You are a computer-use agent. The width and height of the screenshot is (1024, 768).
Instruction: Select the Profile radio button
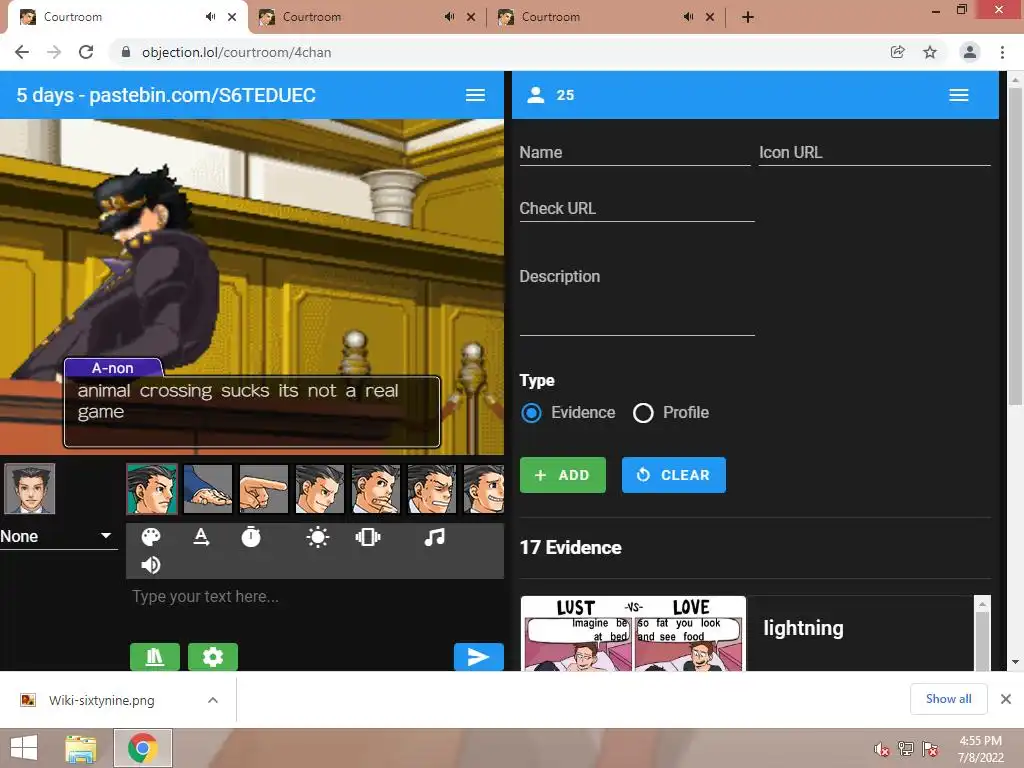click(643, 413)
